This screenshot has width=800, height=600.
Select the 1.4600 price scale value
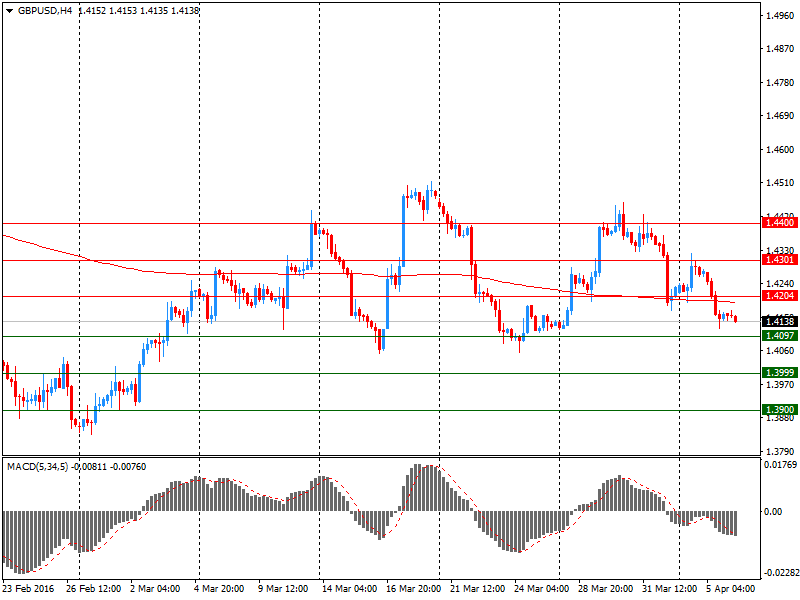point(780,149)
